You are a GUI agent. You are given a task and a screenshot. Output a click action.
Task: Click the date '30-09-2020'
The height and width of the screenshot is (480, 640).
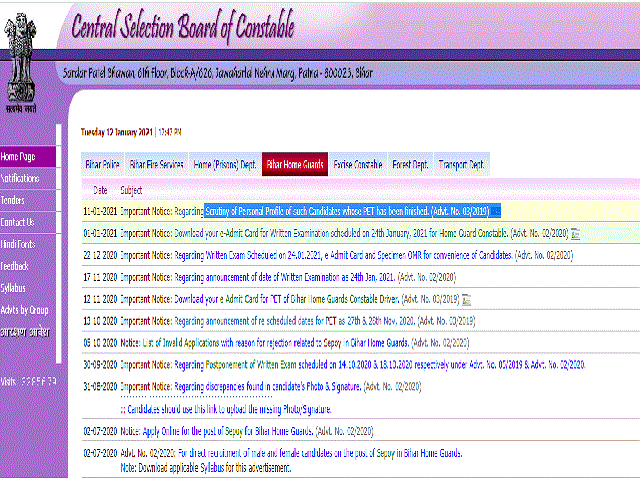pyautogui.click(x=100, y=364)
